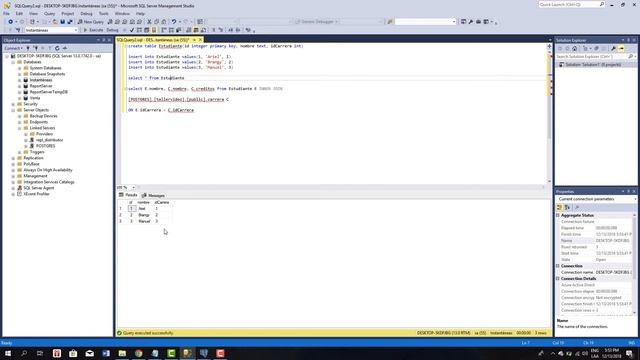Screen dimensions: 640x360
Task: Open the Help menu
Action: 140,13
